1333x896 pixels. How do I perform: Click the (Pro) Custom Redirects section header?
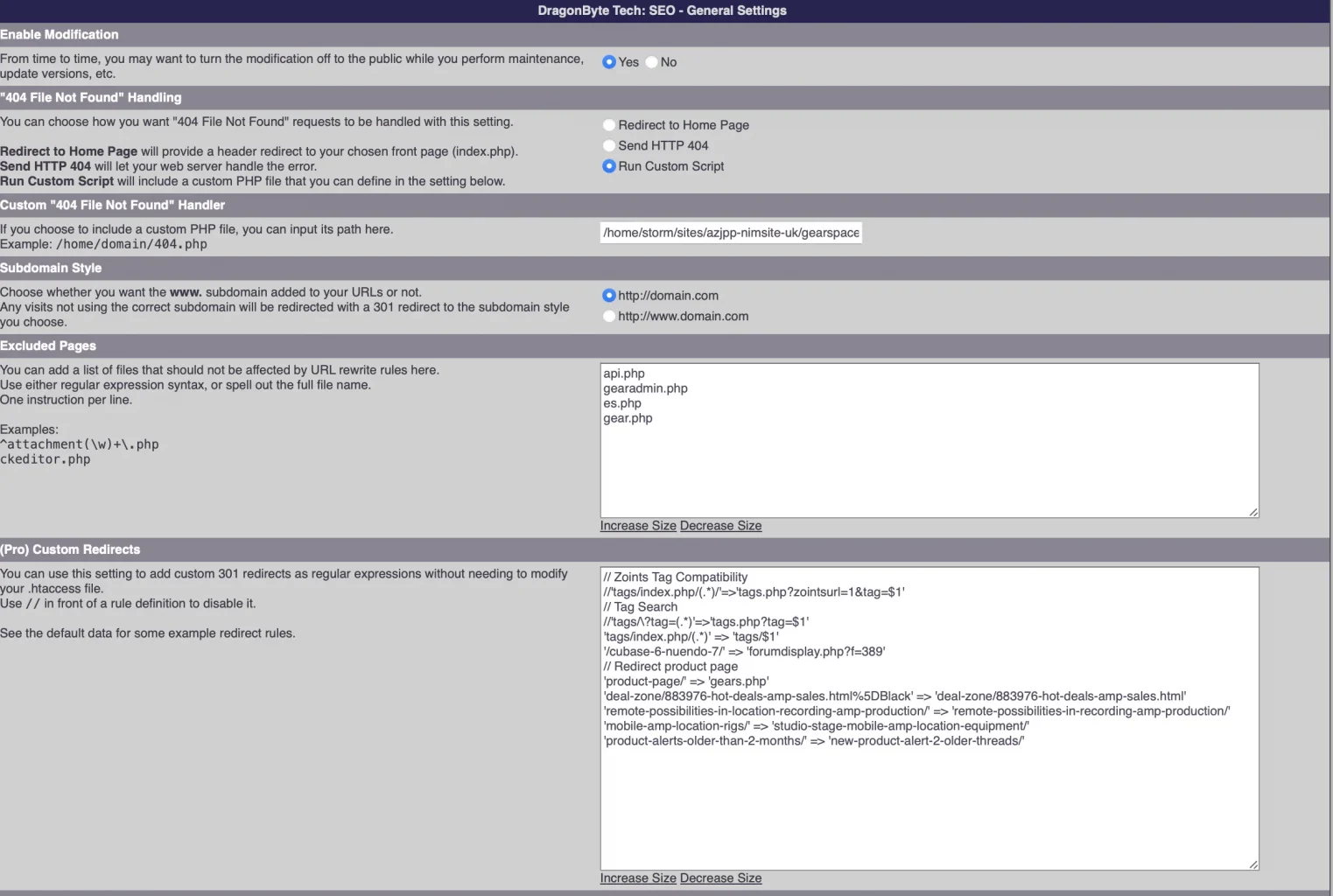coord(70,549)
